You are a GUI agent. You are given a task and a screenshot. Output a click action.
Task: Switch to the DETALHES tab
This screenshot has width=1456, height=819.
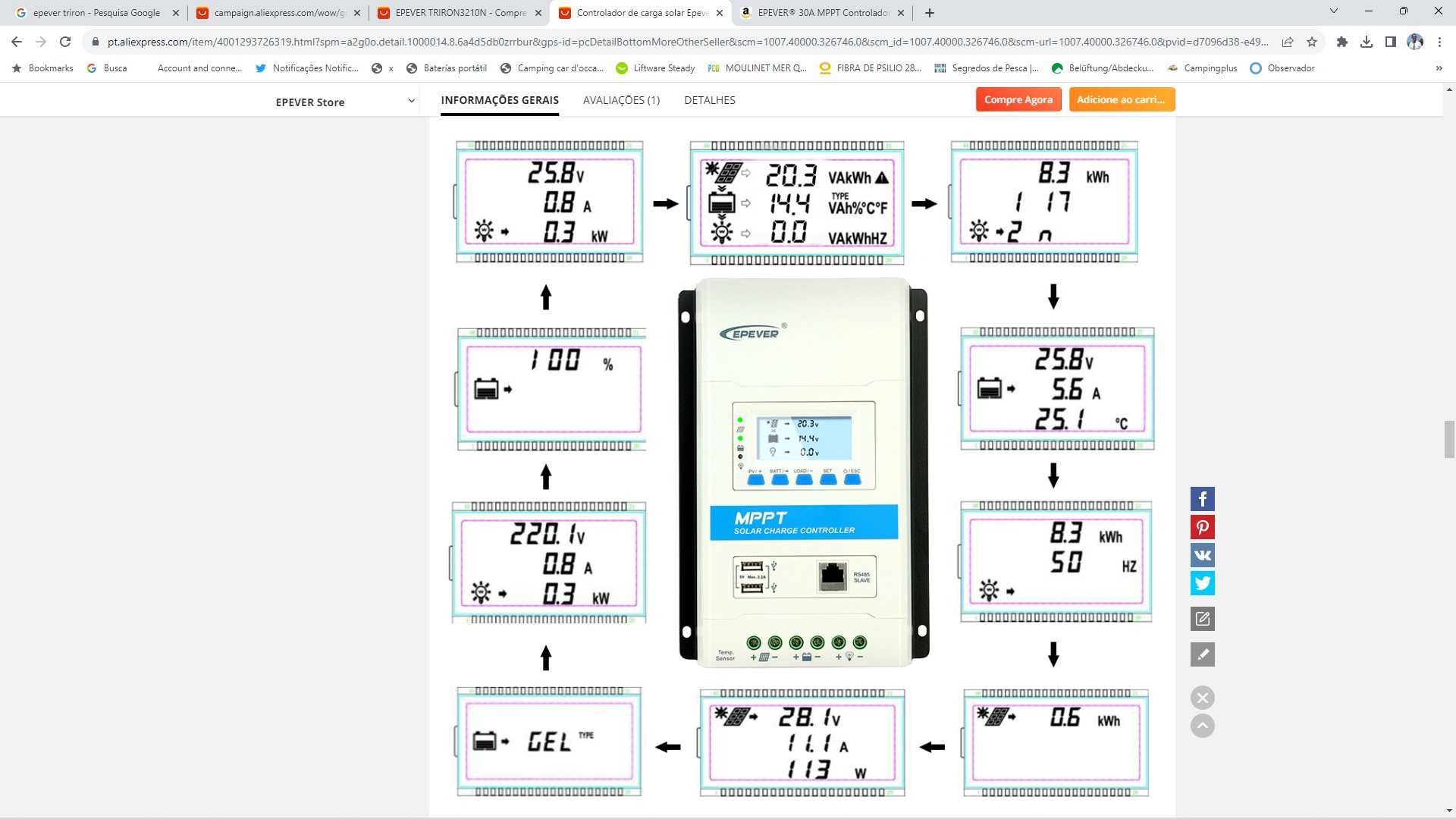coord(709,100)
